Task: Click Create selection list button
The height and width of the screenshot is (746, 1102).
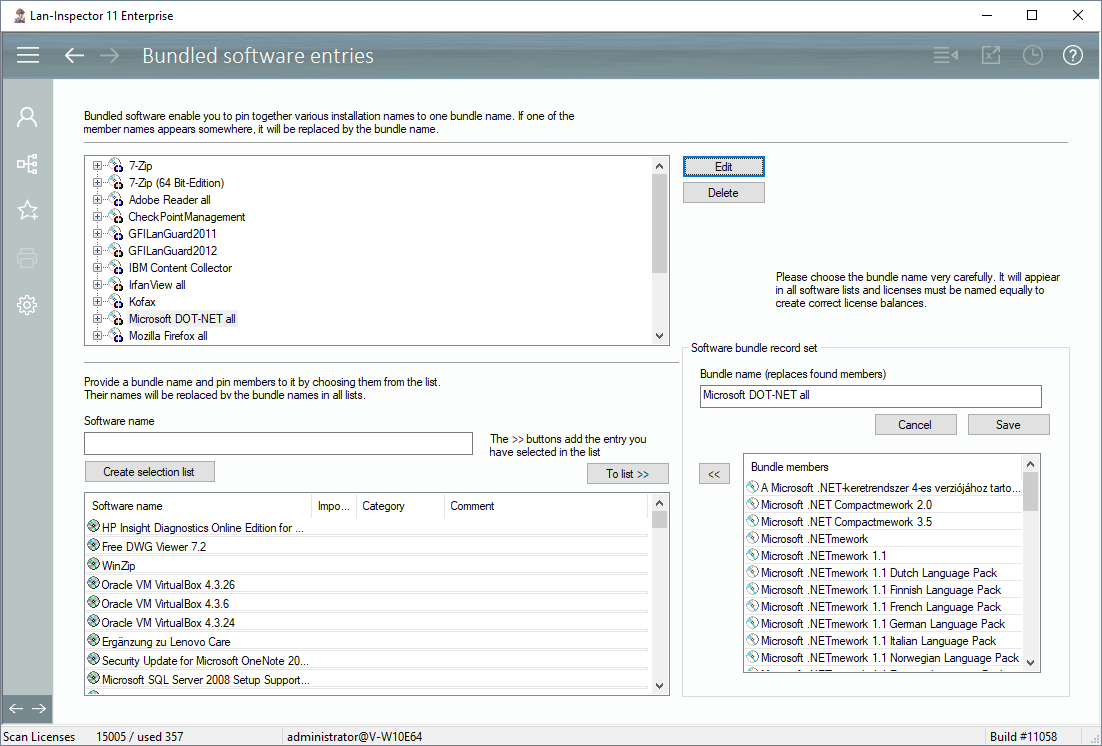Action: [x=149, y=472]
